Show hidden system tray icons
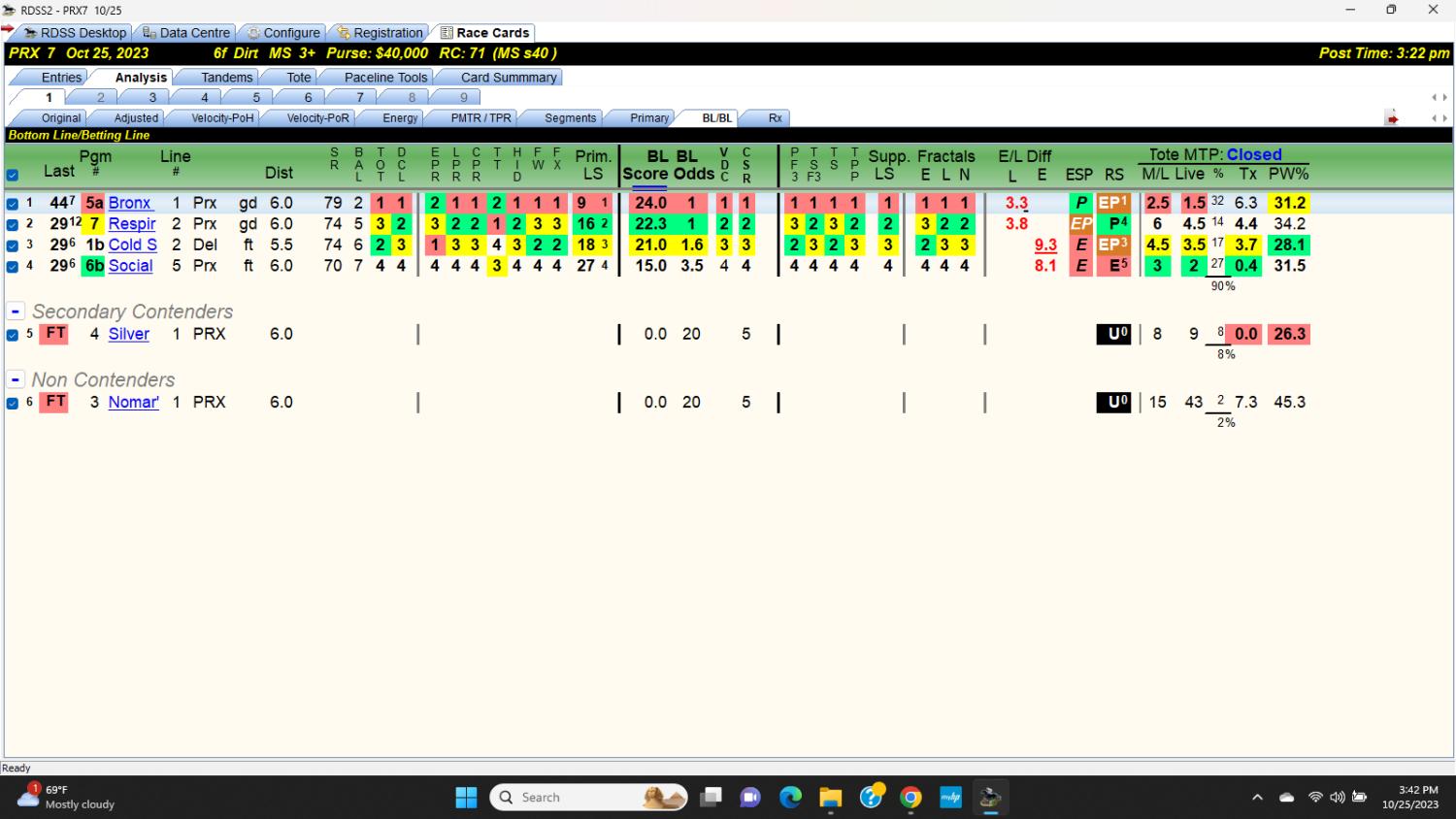This screenshot has width=1456, height=819. 1257,798
